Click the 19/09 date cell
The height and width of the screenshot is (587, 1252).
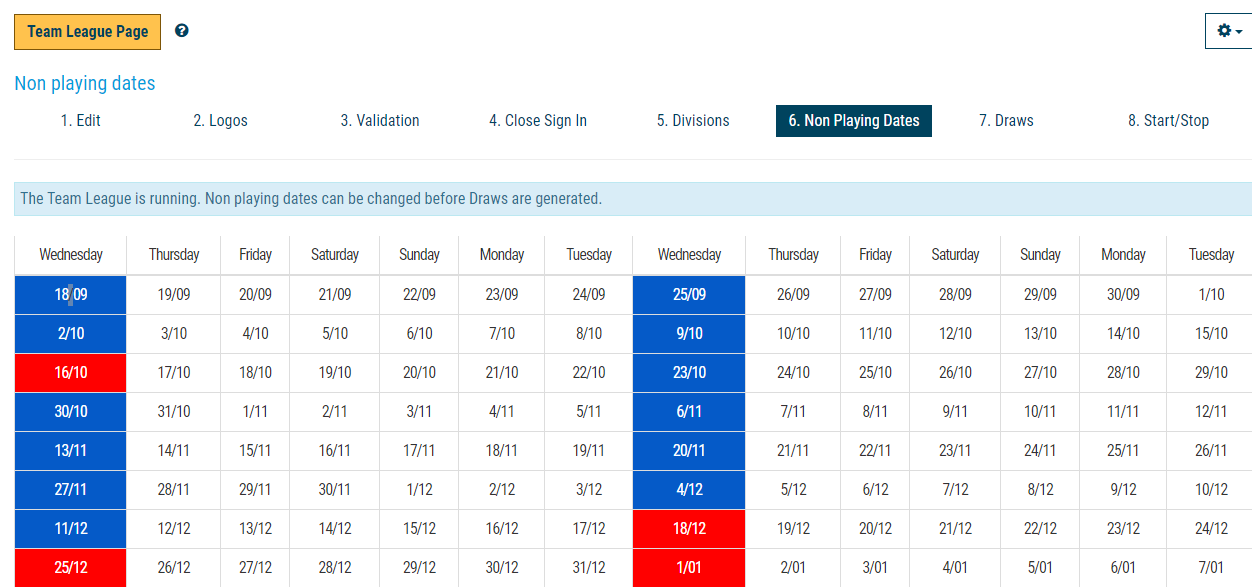tap(174, 295)
